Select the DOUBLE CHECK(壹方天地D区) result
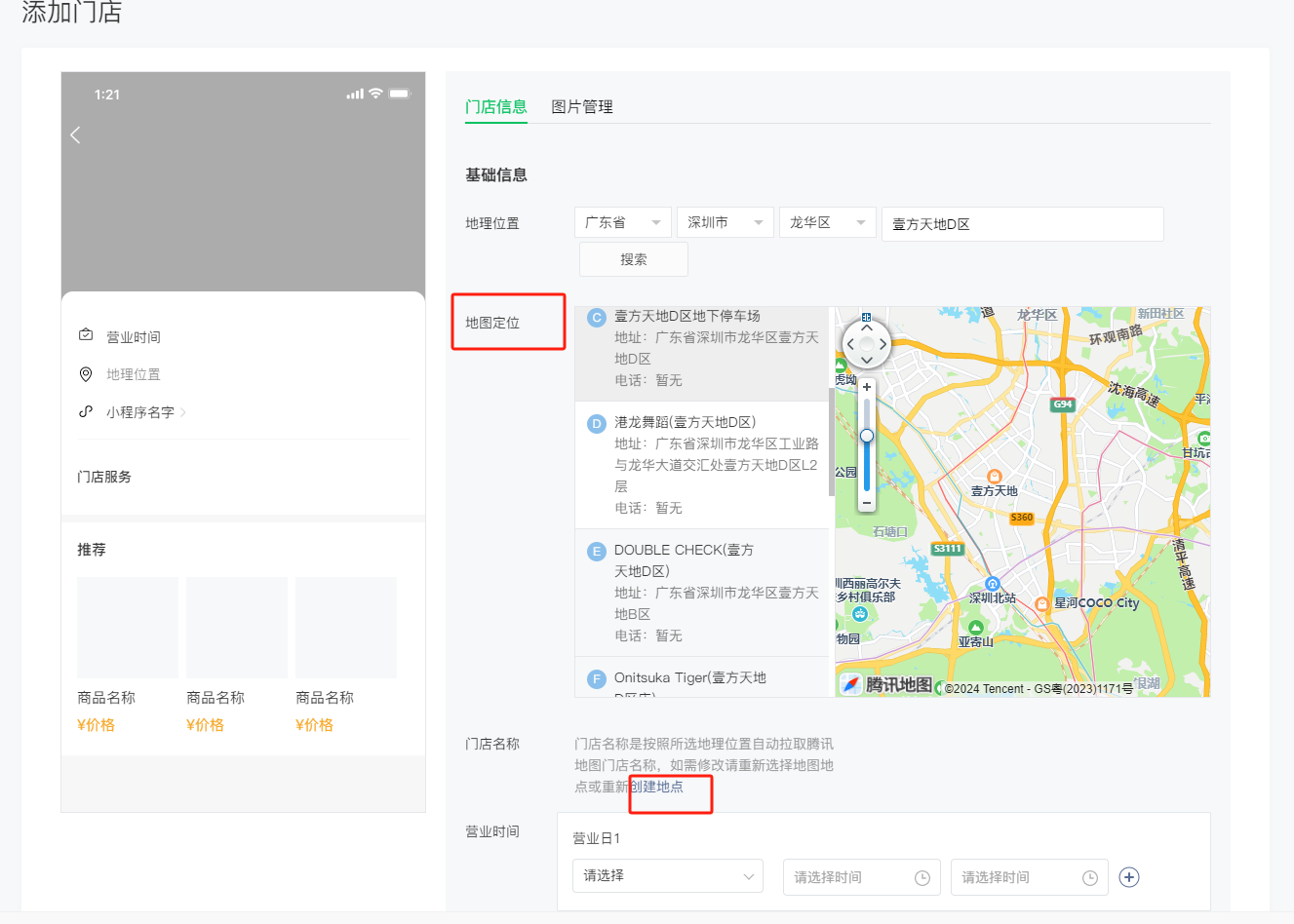This screenshot has width=1294, height=924. tap(702, 593)
